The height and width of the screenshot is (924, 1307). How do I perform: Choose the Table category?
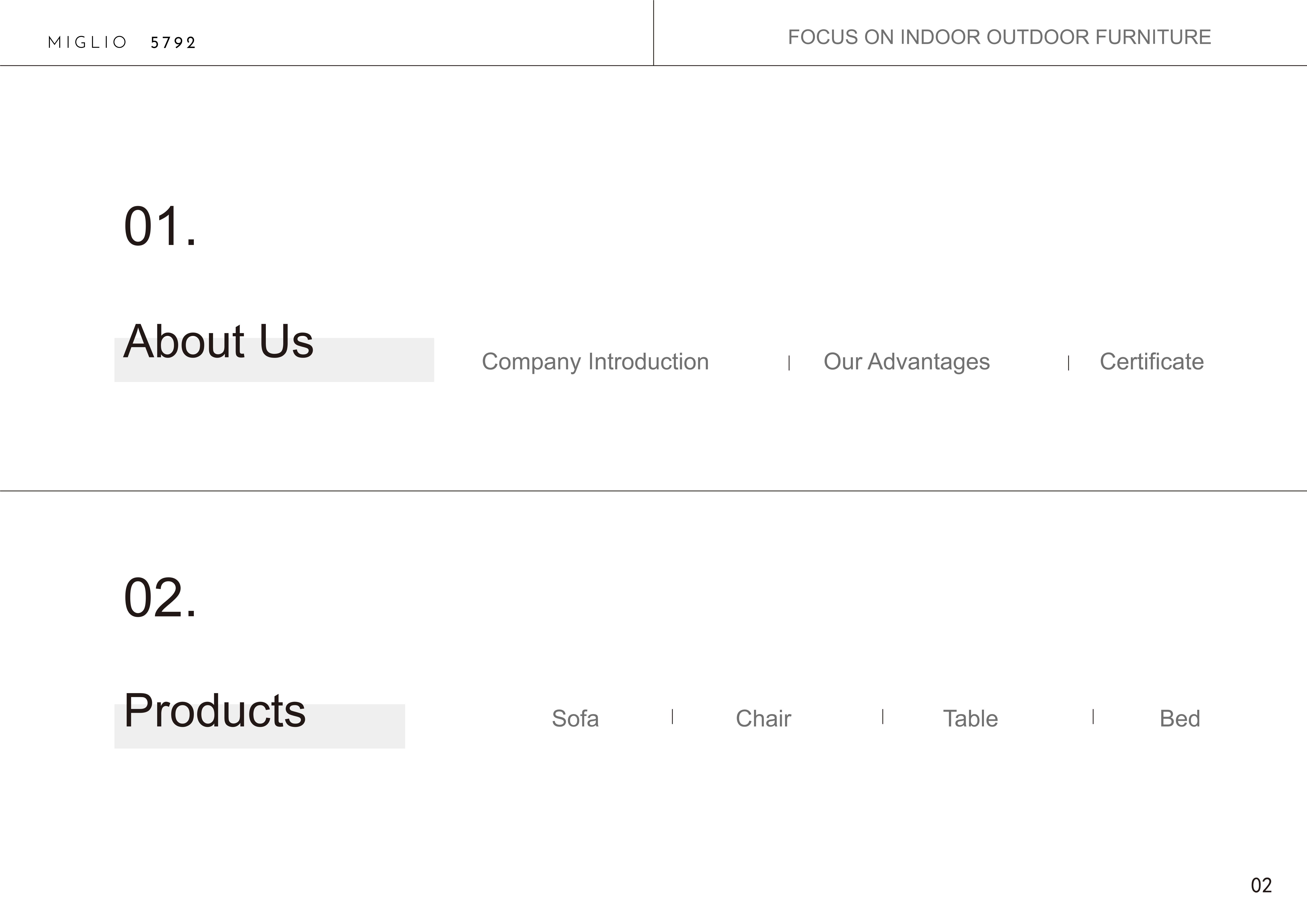[x=970, y=719]
